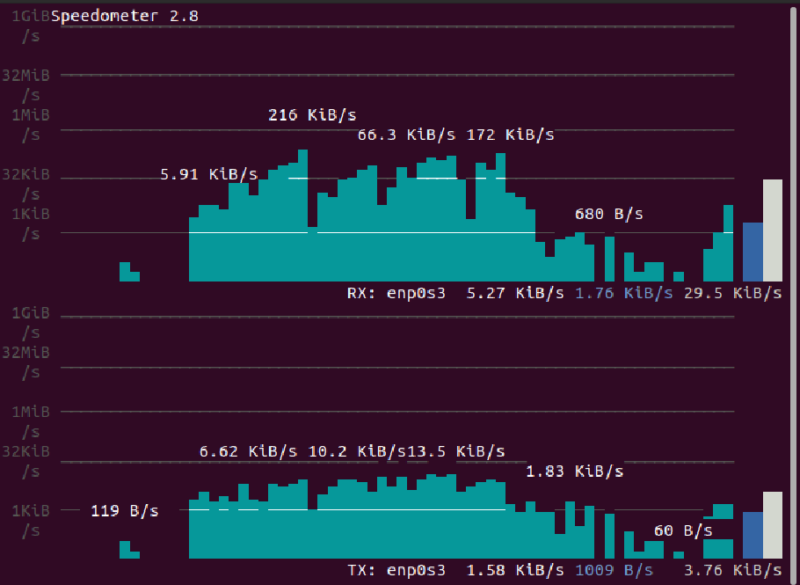The width and height of the screenshot is (800, 585).
Task: Click the 3.76 KiB/s TX peak value
Action: coord(733,570)
